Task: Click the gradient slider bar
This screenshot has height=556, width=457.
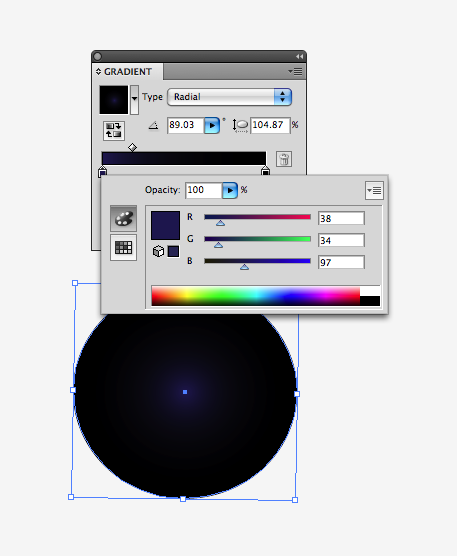Action: (x=184, y=159)
